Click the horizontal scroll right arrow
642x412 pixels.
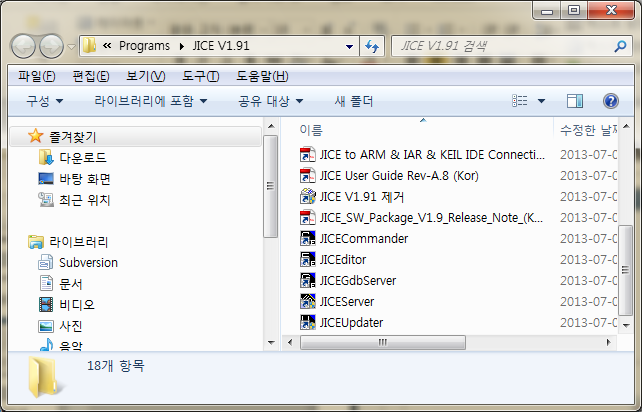(608, 342)
